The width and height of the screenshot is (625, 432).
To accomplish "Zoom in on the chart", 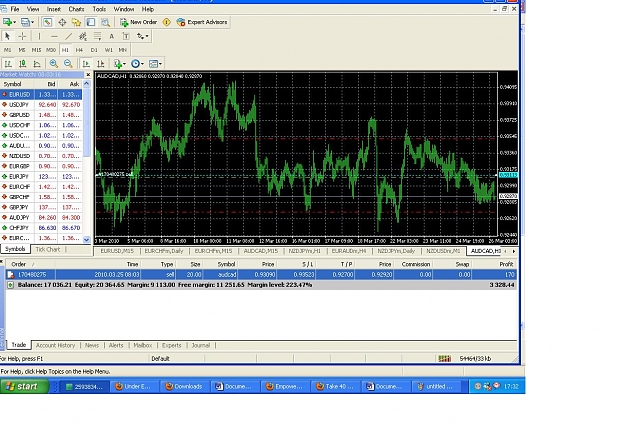I will [53, 64].
